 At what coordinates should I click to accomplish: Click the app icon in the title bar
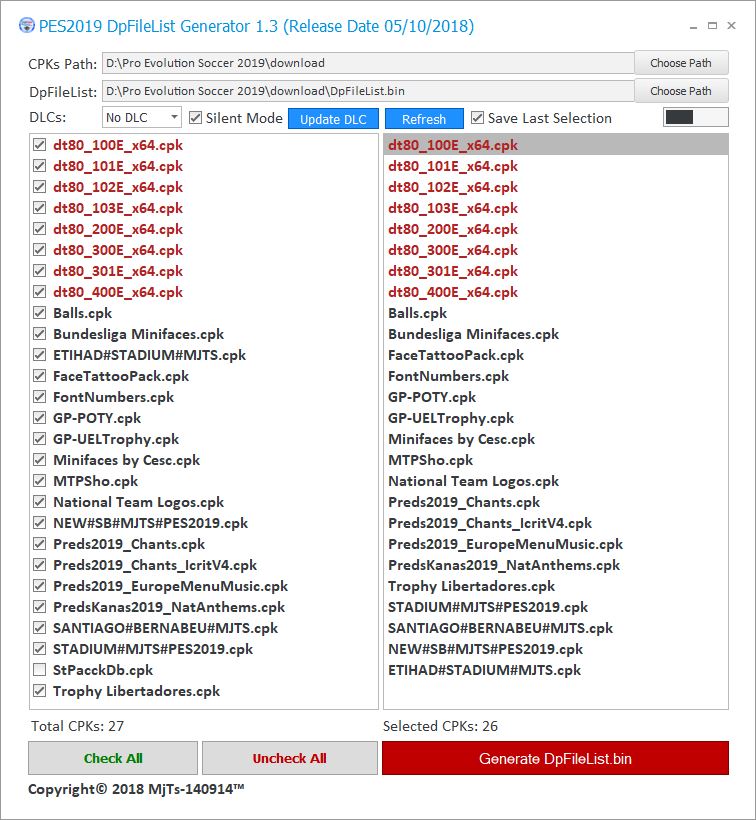click(27, 26)
